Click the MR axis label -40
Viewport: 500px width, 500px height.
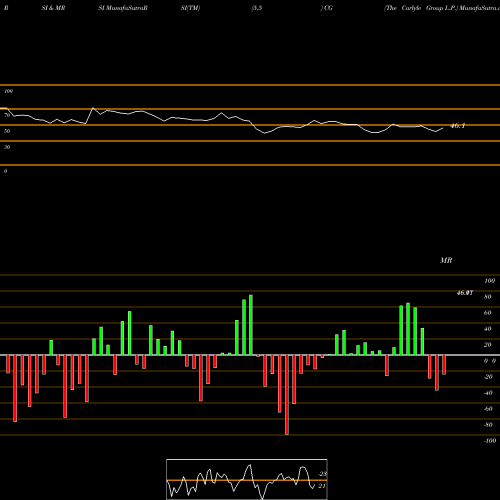pyautogui.click(x=488, y=393)
